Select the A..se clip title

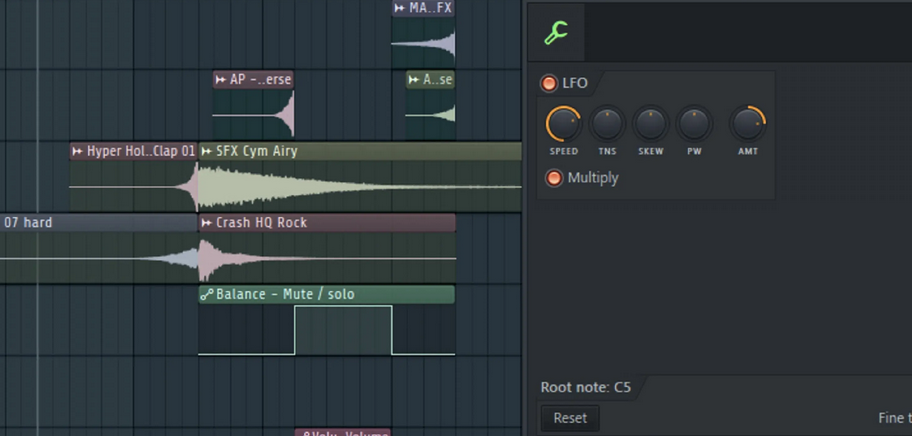click(x=437, y=80)
